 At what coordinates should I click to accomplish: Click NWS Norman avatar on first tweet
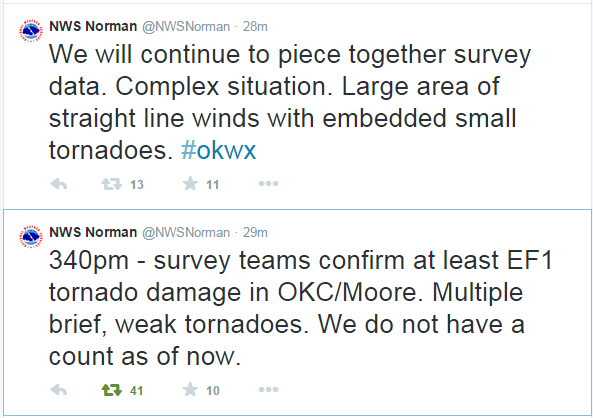coord(31,30)
